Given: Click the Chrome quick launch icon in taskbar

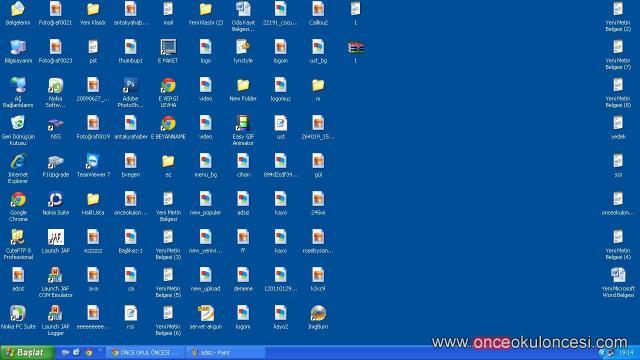Looking at the screenshot, I should pos(89,353).
